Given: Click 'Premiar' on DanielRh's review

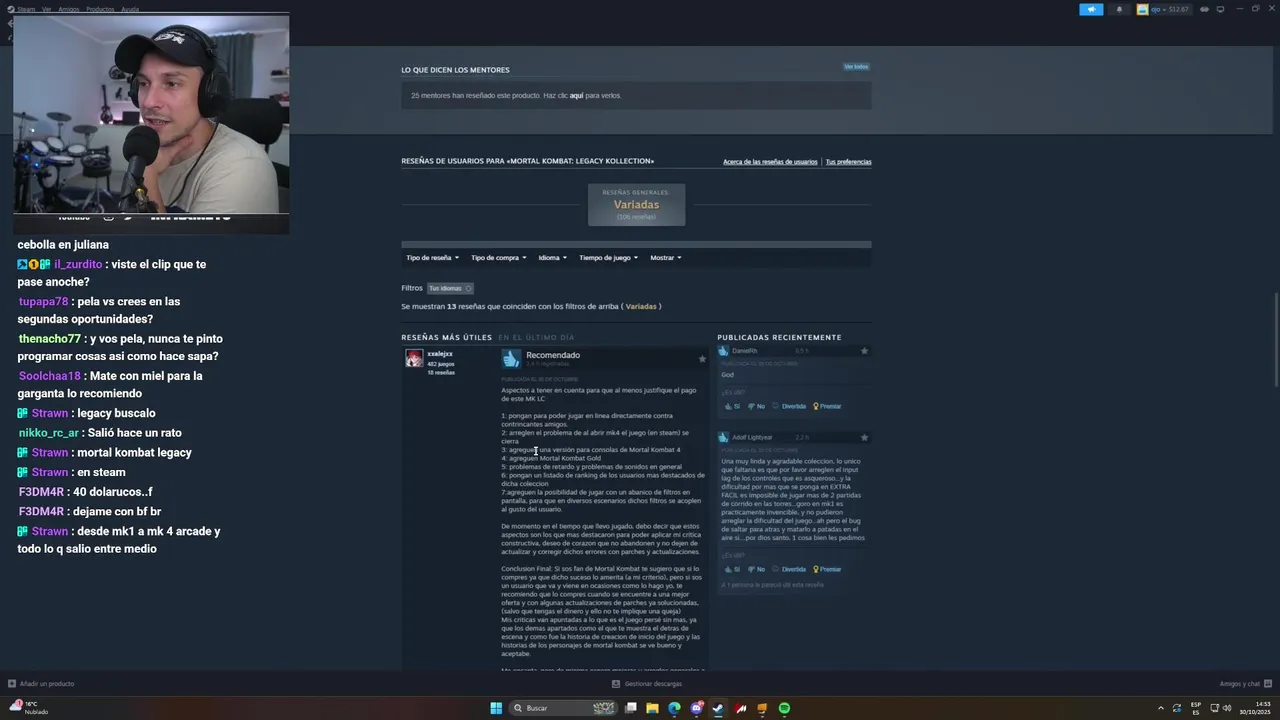Looking at the screenshot, I should 827,407.
